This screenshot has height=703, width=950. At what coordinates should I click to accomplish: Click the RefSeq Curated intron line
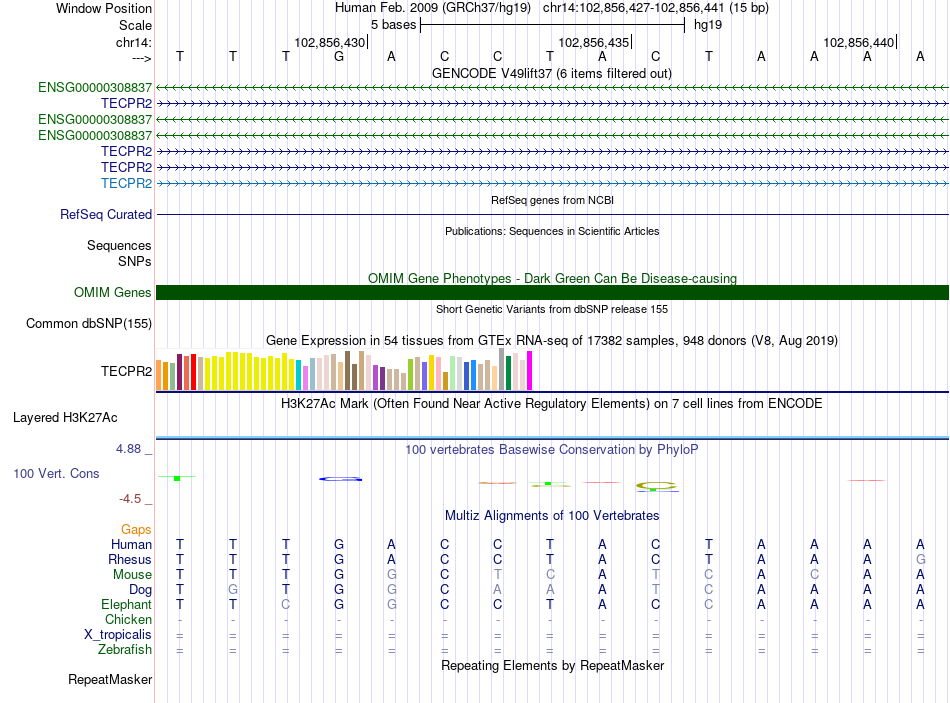552,215
